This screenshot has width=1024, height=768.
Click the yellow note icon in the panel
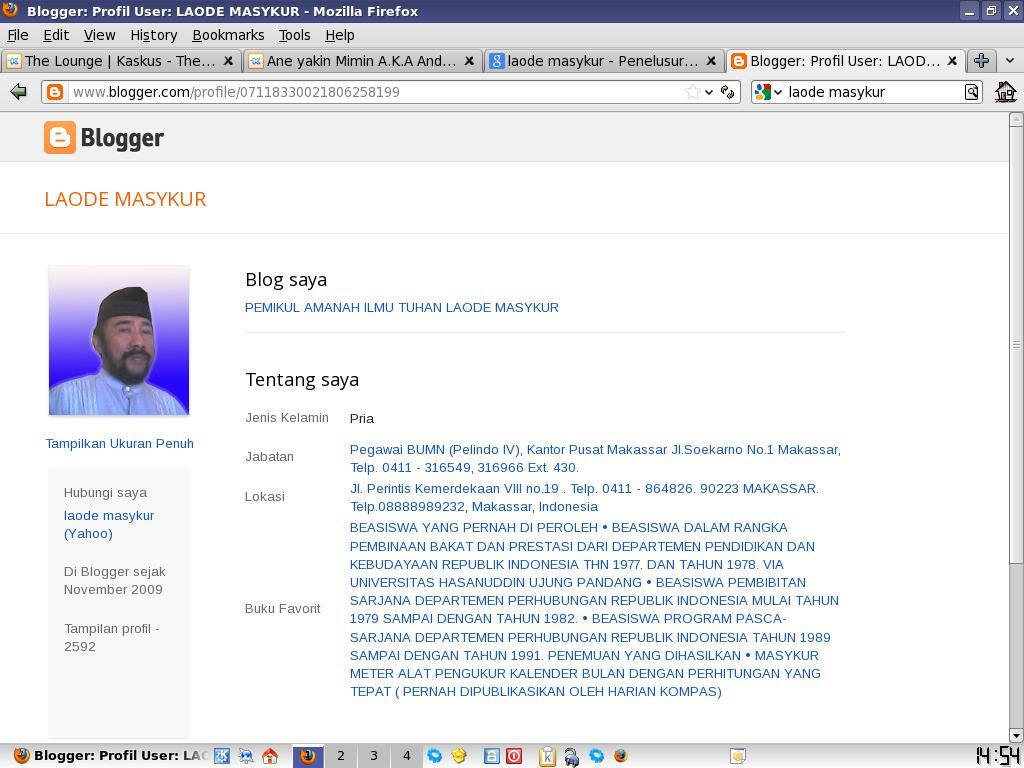[x=737, y=756]
